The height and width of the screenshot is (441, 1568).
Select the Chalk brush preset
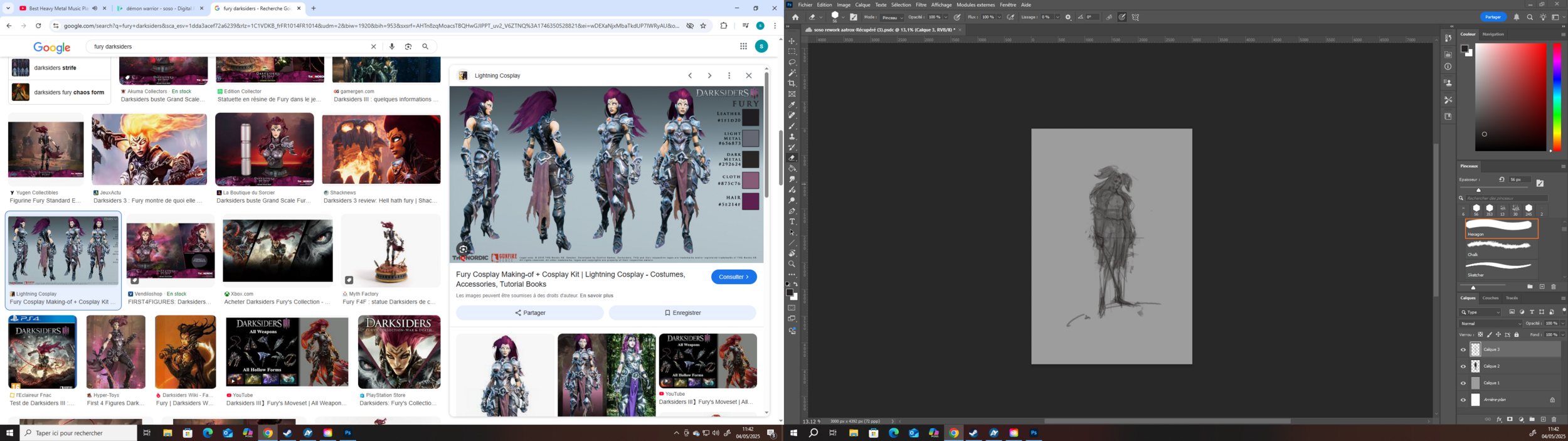[1502, 249]
